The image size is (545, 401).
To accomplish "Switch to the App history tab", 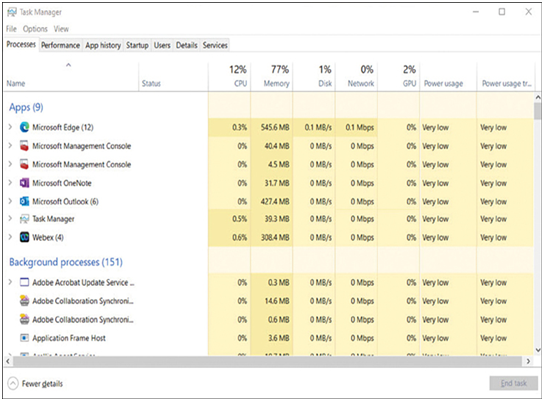I will click(x=103, y=45).
